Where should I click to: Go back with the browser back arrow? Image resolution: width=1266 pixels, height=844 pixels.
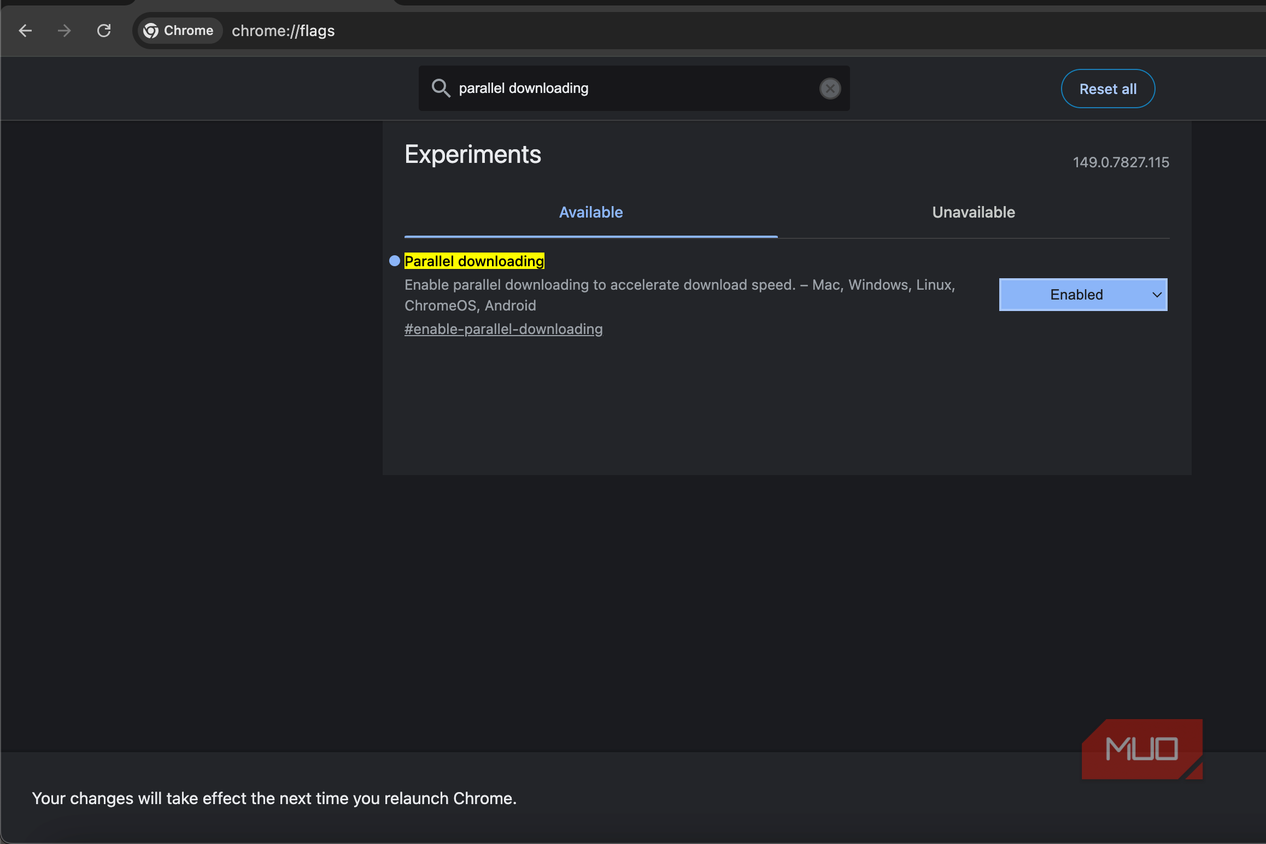[x=26, y=31]
